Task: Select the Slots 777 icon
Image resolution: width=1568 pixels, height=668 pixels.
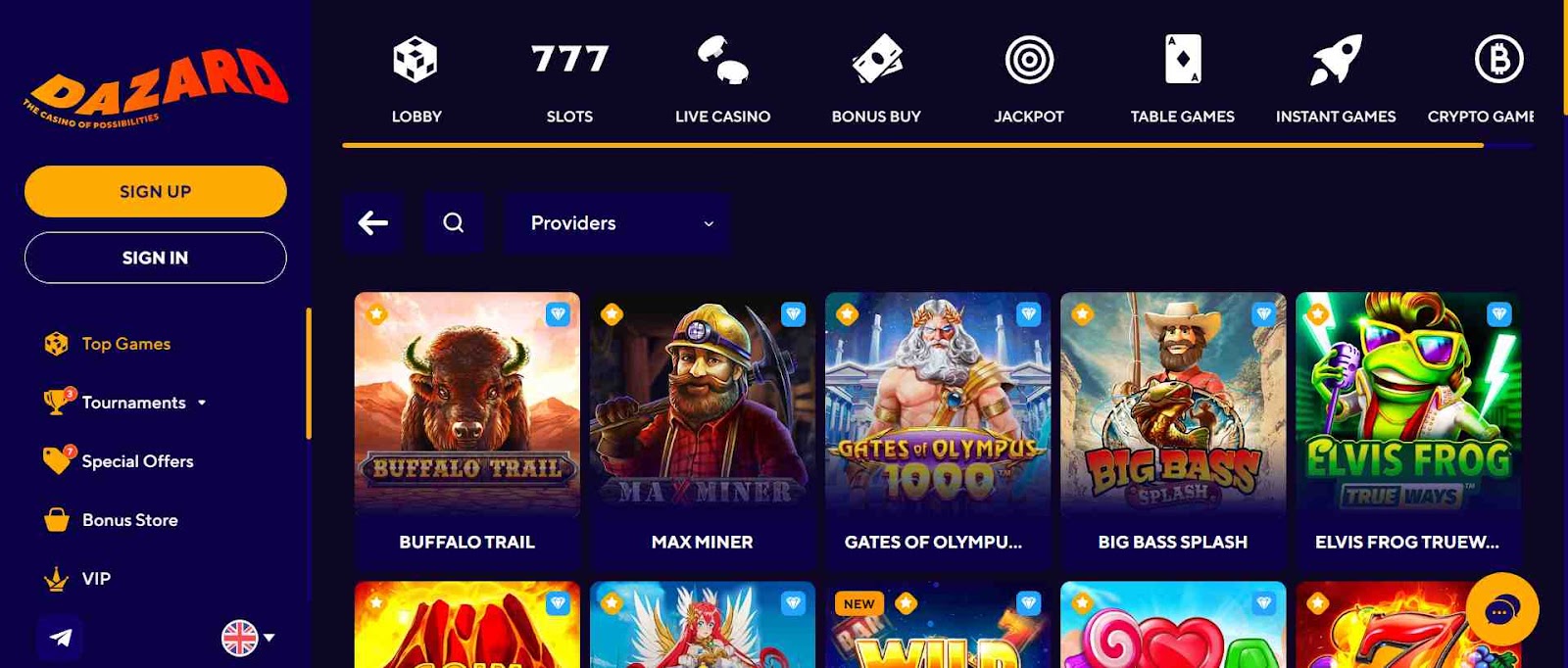Action: [x=569, y=59]
